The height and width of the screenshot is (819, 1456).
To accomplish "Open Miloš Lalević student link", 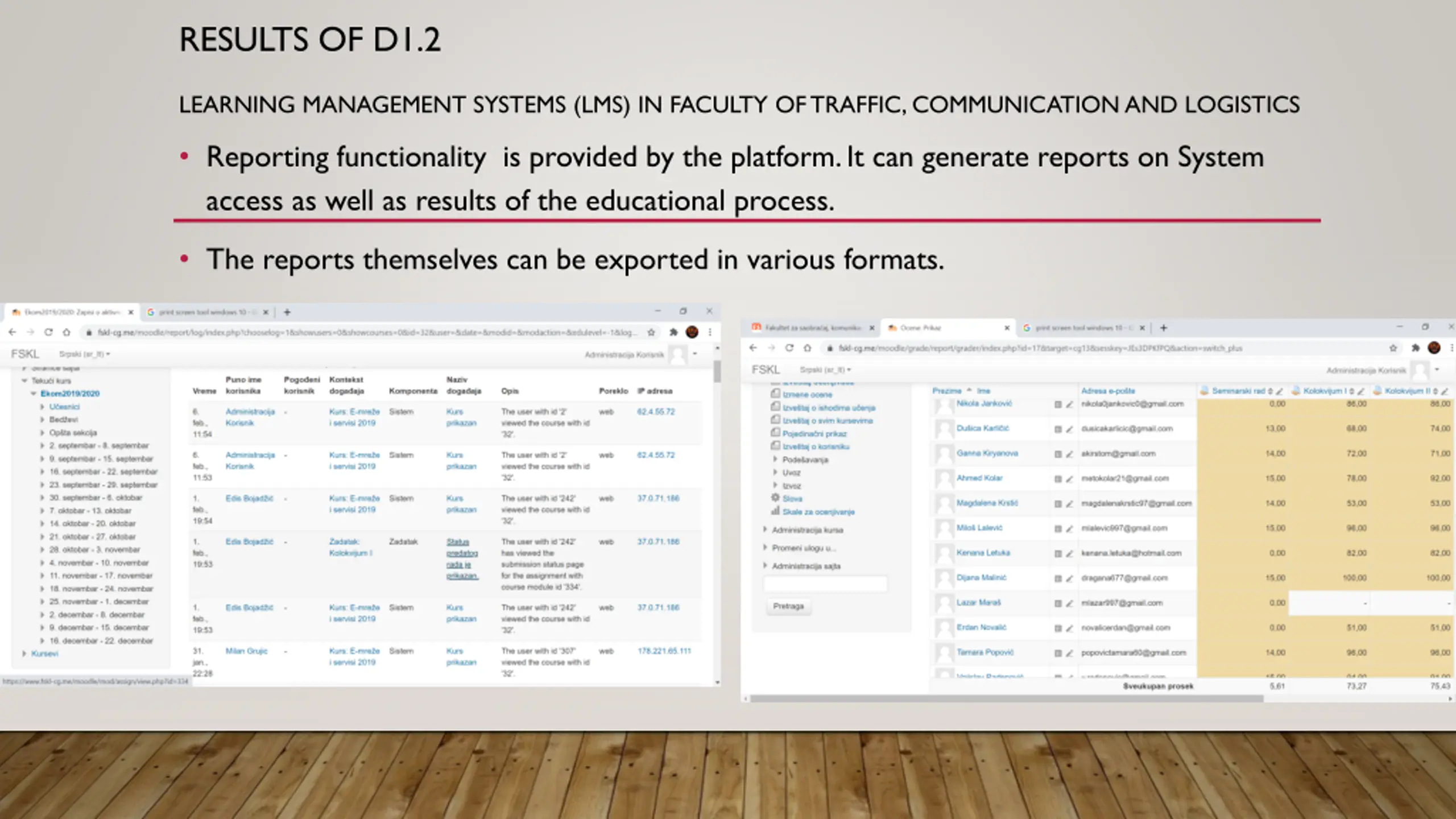I will 979,528.
